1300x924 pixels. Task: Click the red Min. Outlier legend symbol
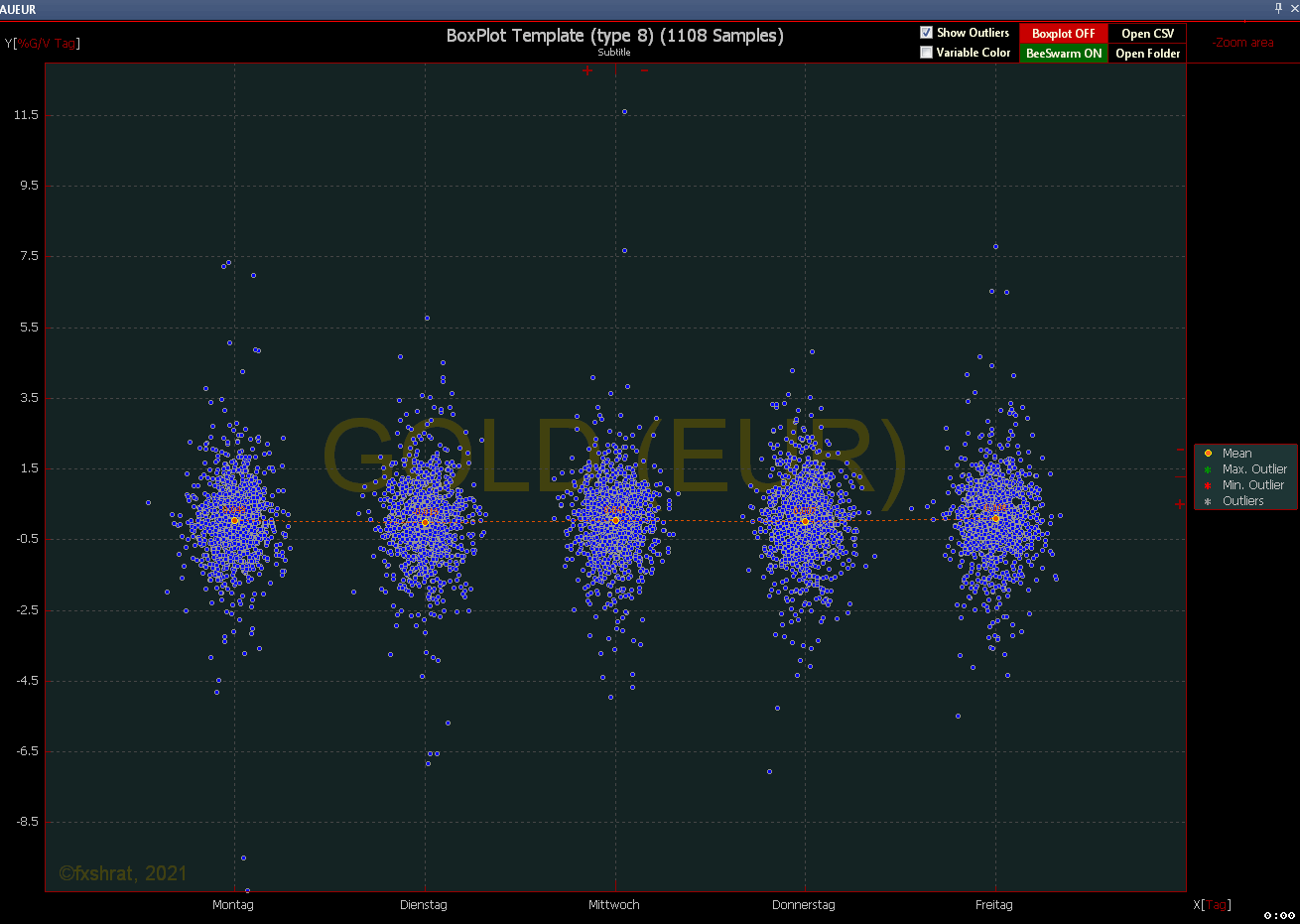(x=1208, y=485)
